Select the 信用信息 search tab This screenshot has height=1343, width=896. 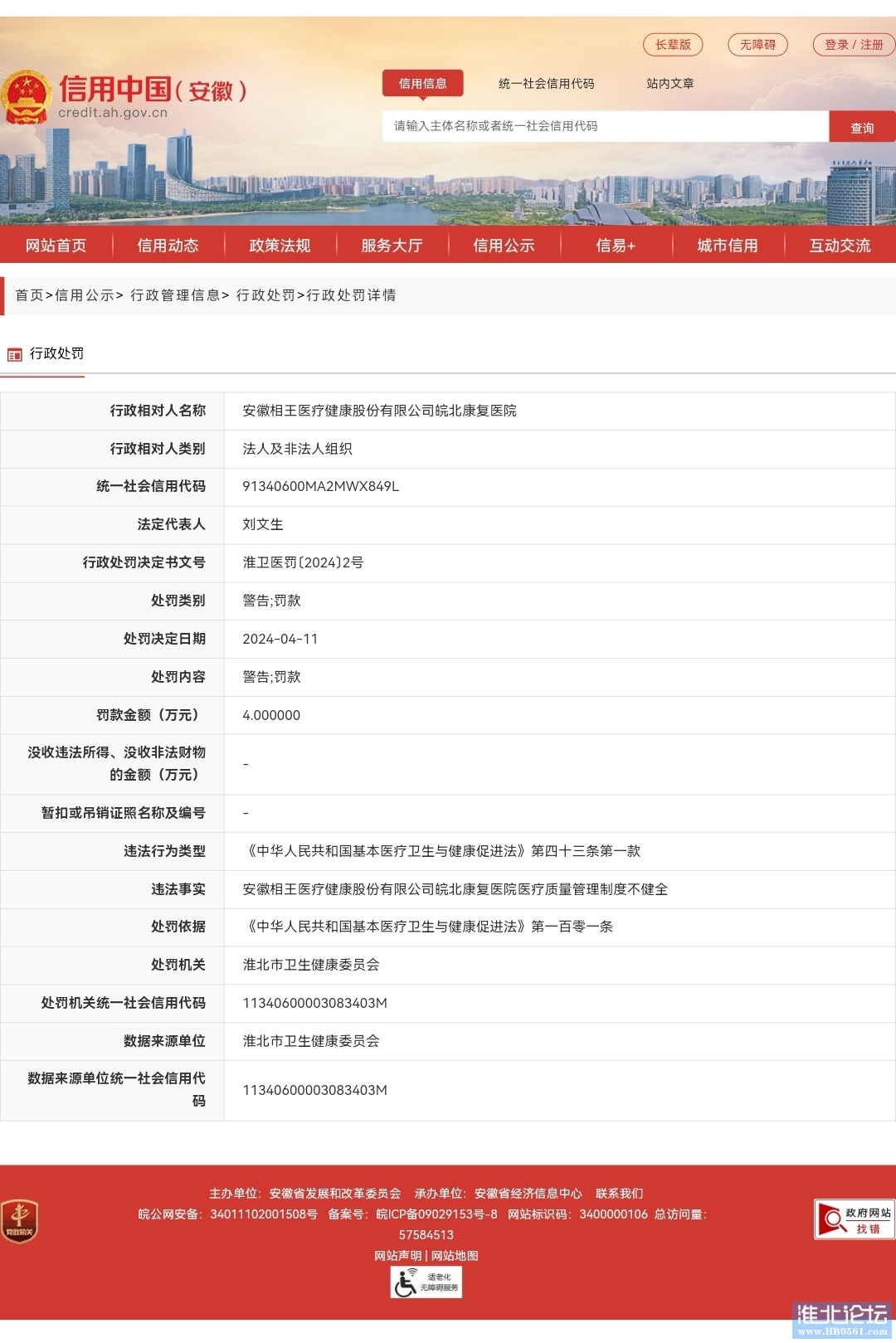pos(422,84)
